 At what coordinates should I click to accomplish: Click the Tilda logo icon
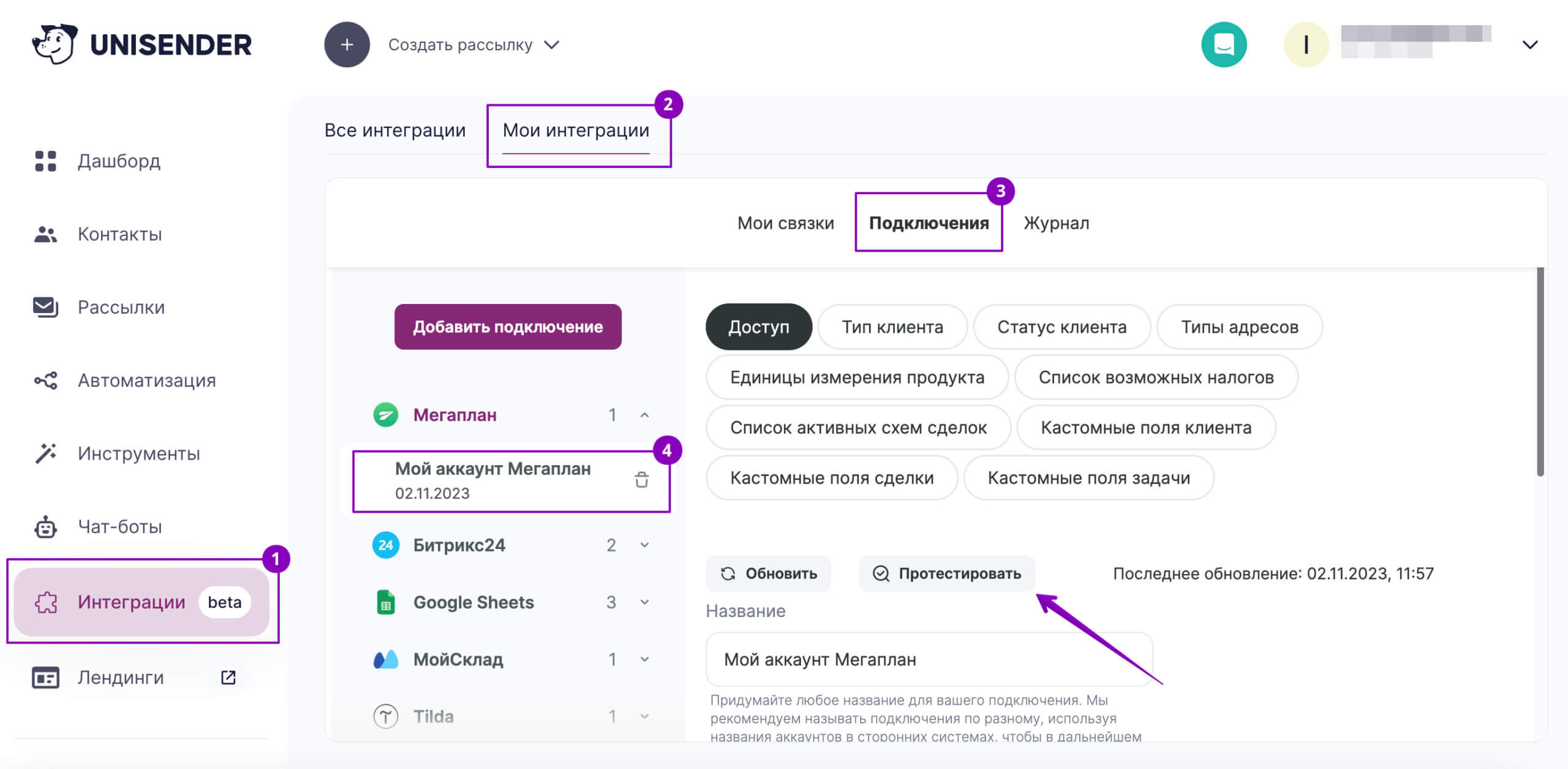[x=386, y=716]
